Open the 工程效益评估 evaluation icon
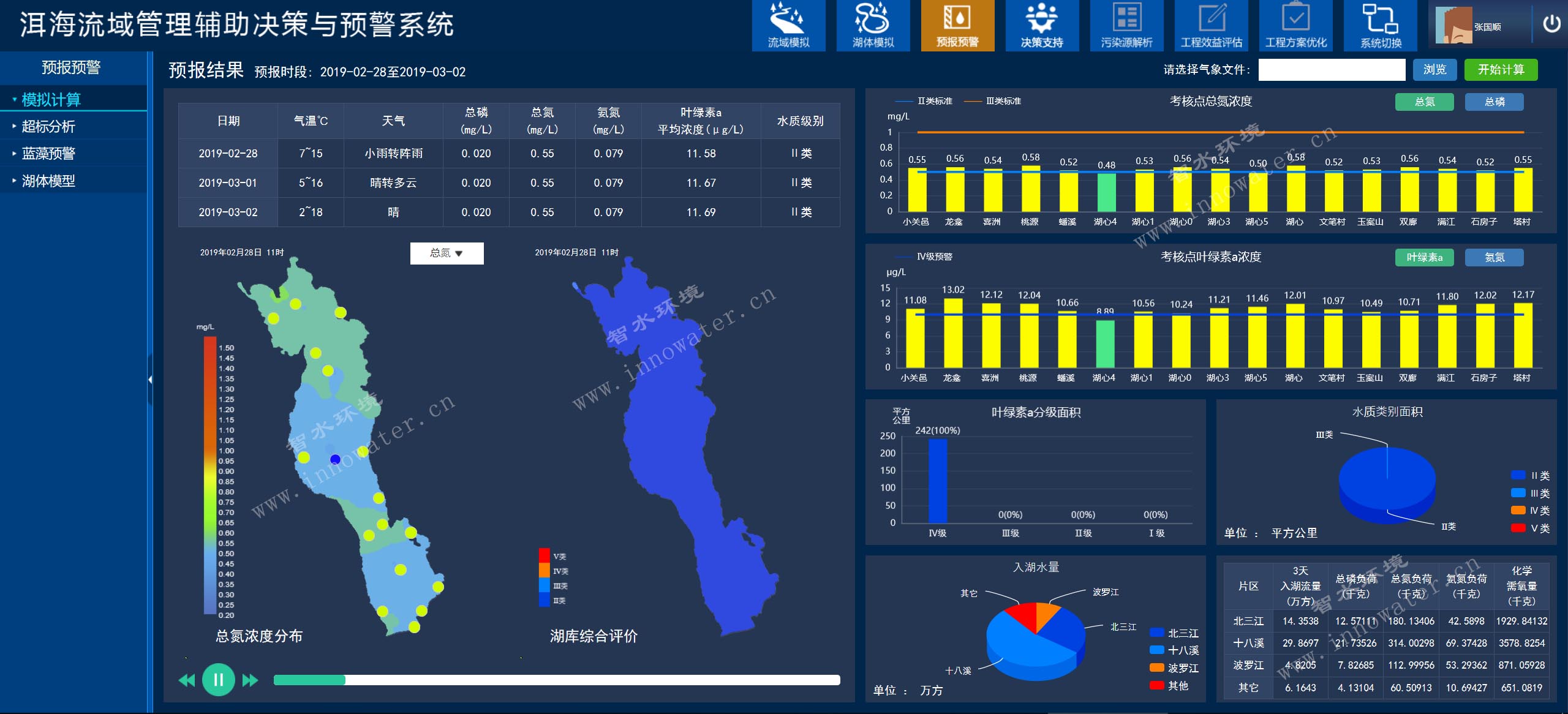Image resolution: width=1568 pixels, height=714 pixels. (1211, 26)
